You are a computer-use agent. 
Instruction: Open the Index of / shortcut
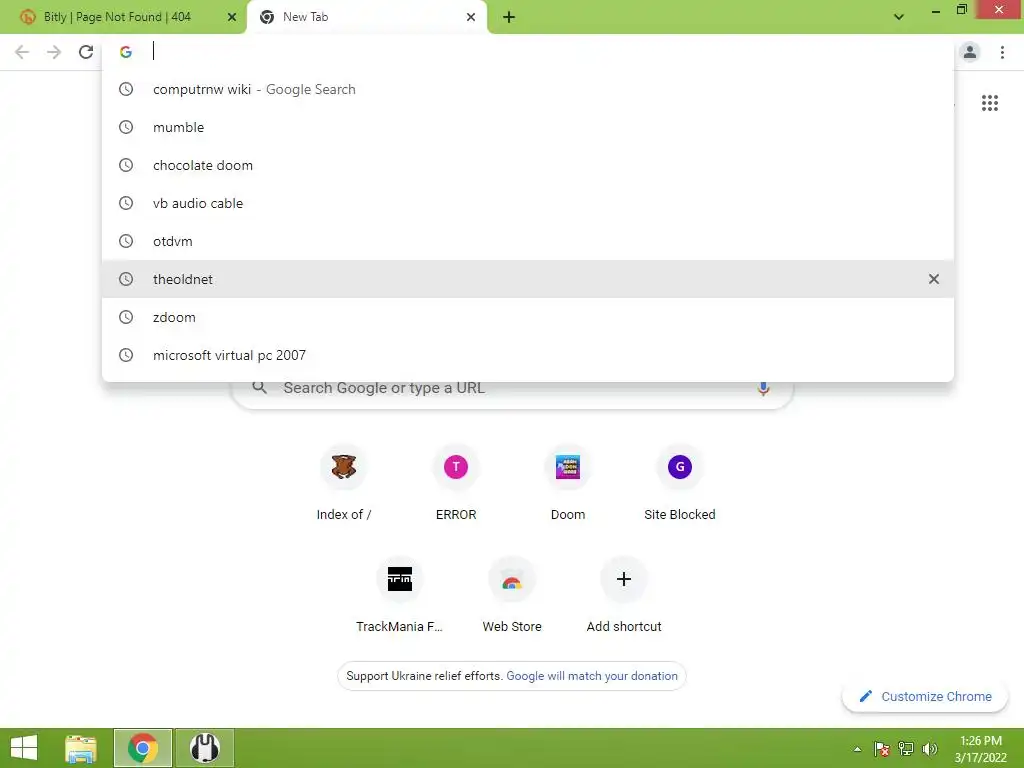[x=344, y=483]
